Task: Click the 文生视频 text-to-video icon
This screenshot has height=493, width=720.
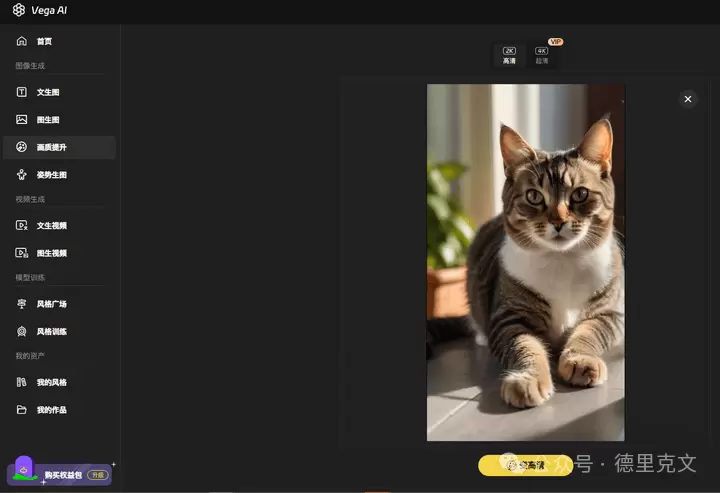Action: (22, 226)
